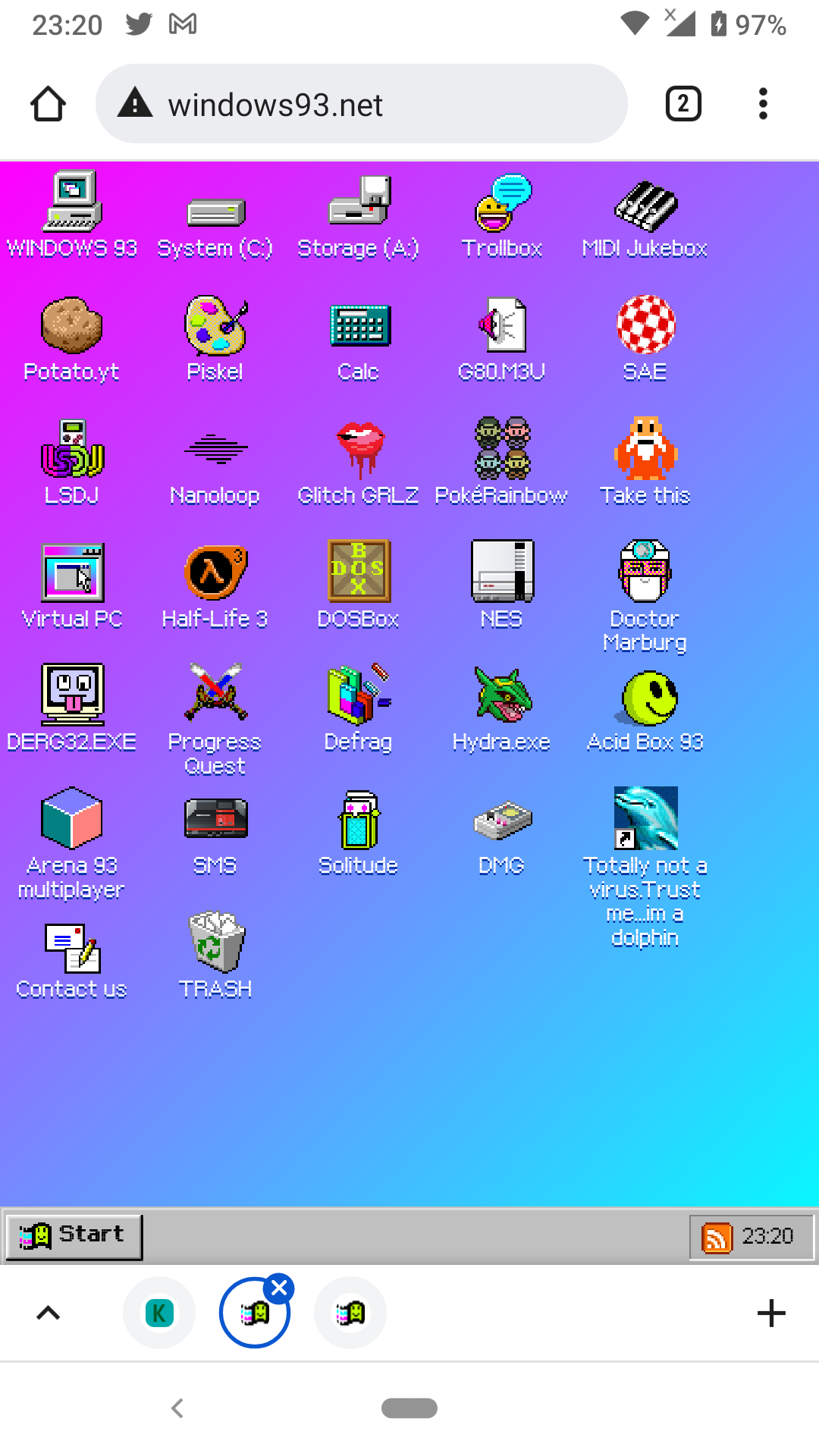Launch the Piskel paint palette icon
The width and height of the screenshot is (819, 1456).
click(215, 328)
